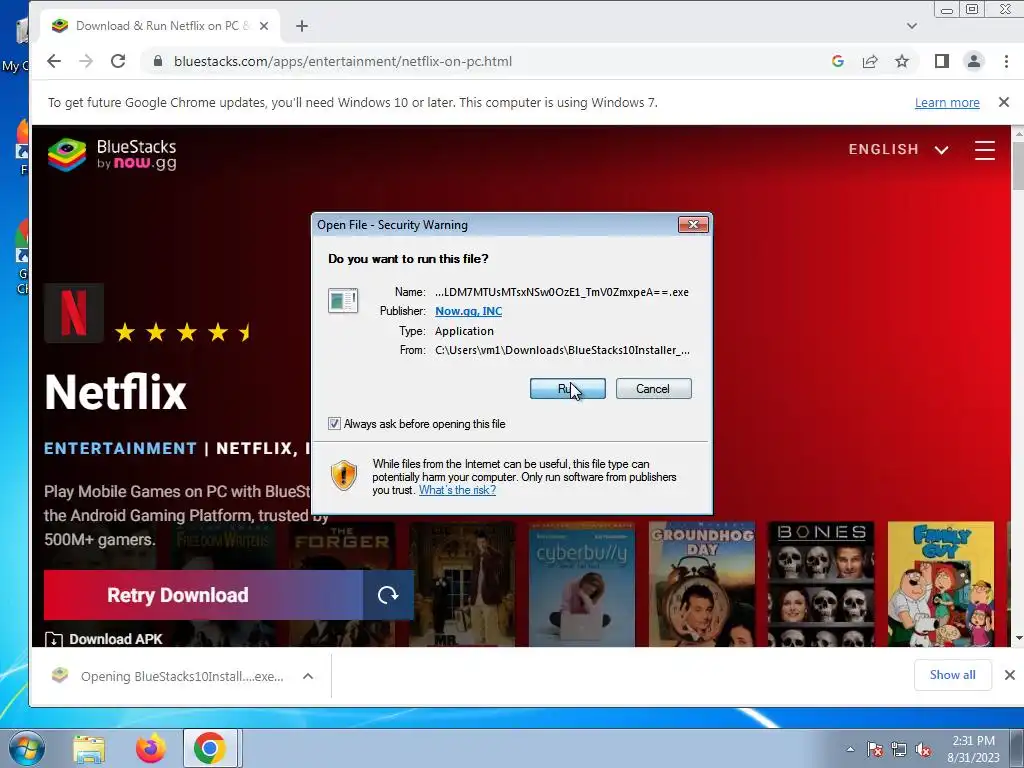Image resolution: width=1024 pixels, height=768 pixels.
Task: Bookmark this page with the star
Action: 902,61
